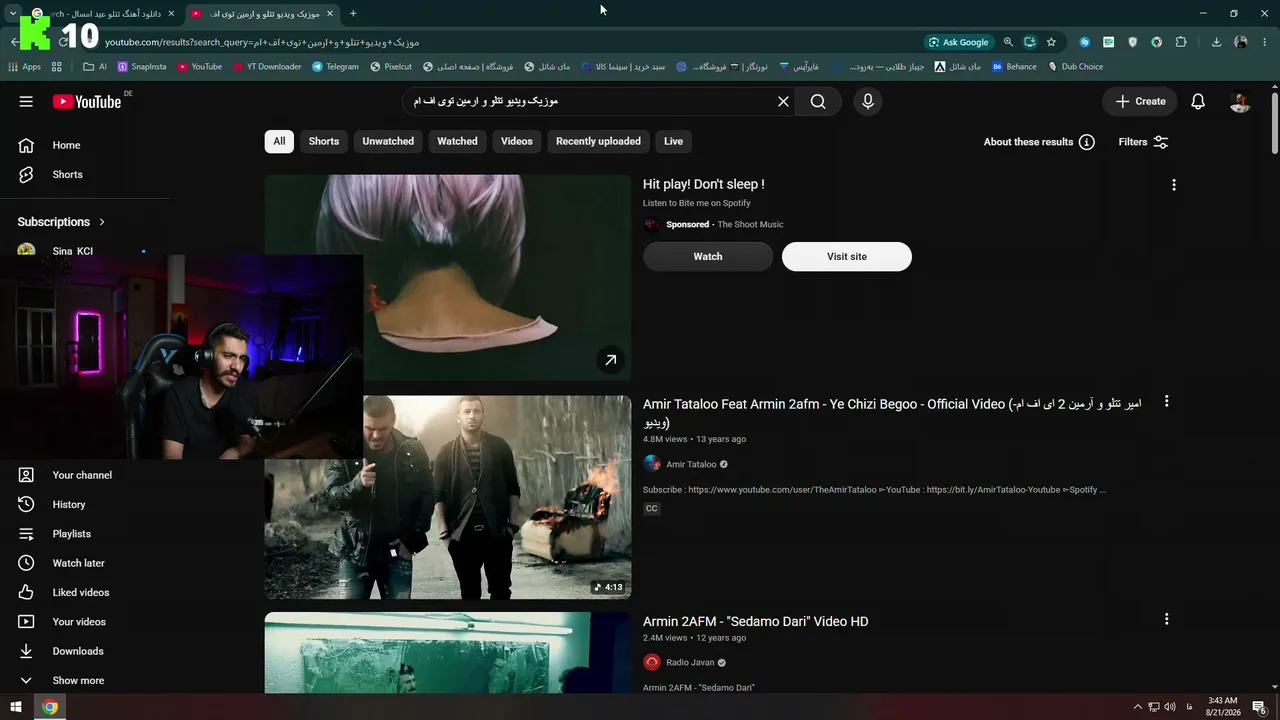Show hidden system tray icons
This screenshot has width=1280, height=720.
click(1137, 707)
